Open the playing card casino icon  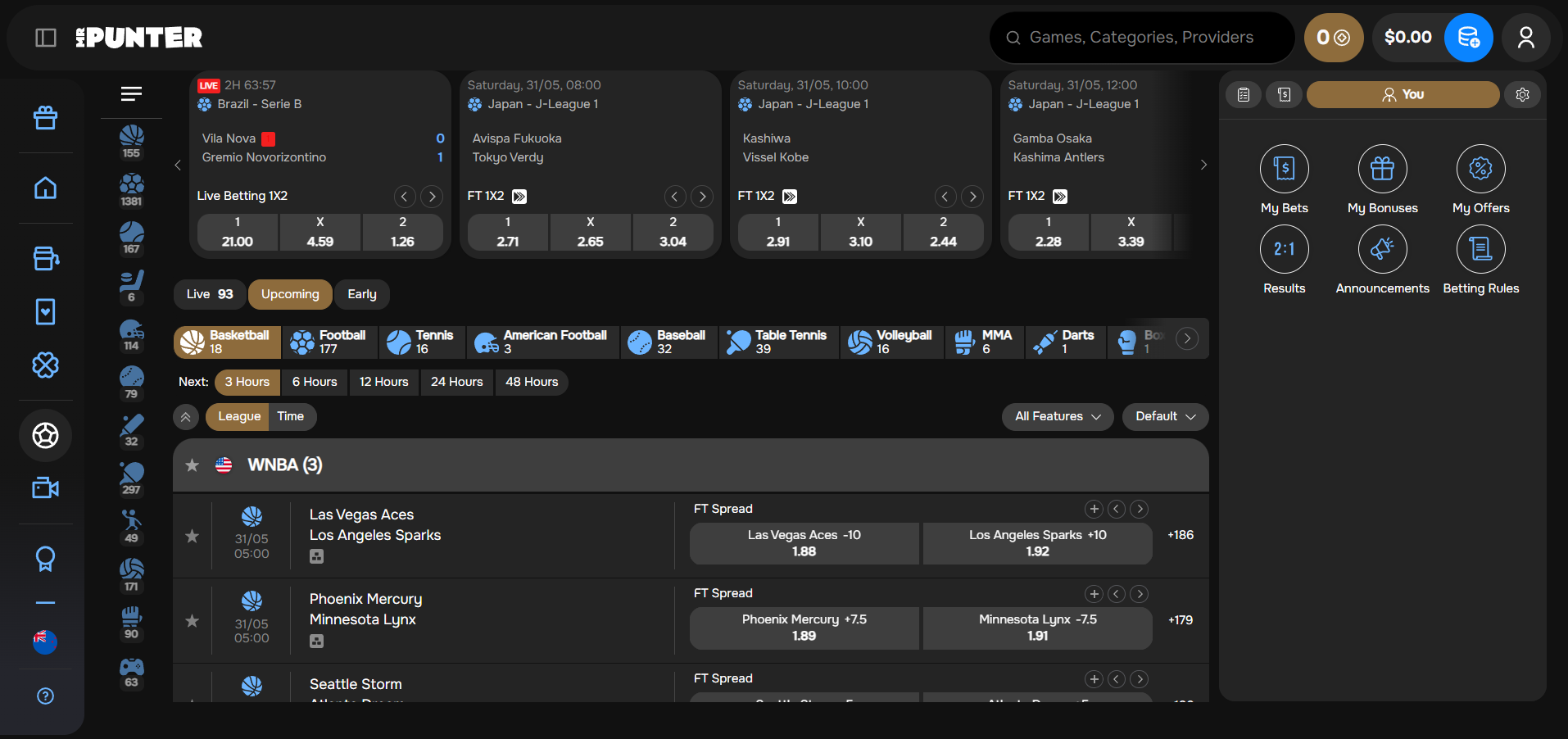click(x=45, y=311)
